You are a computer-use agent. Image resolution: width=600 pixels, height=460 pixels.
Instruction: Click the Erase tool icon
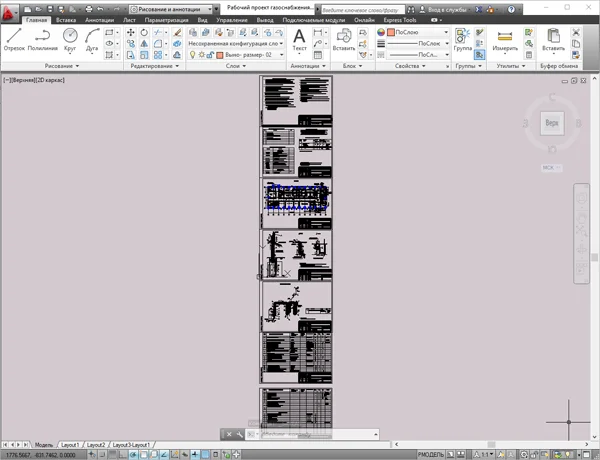(177, 33)
